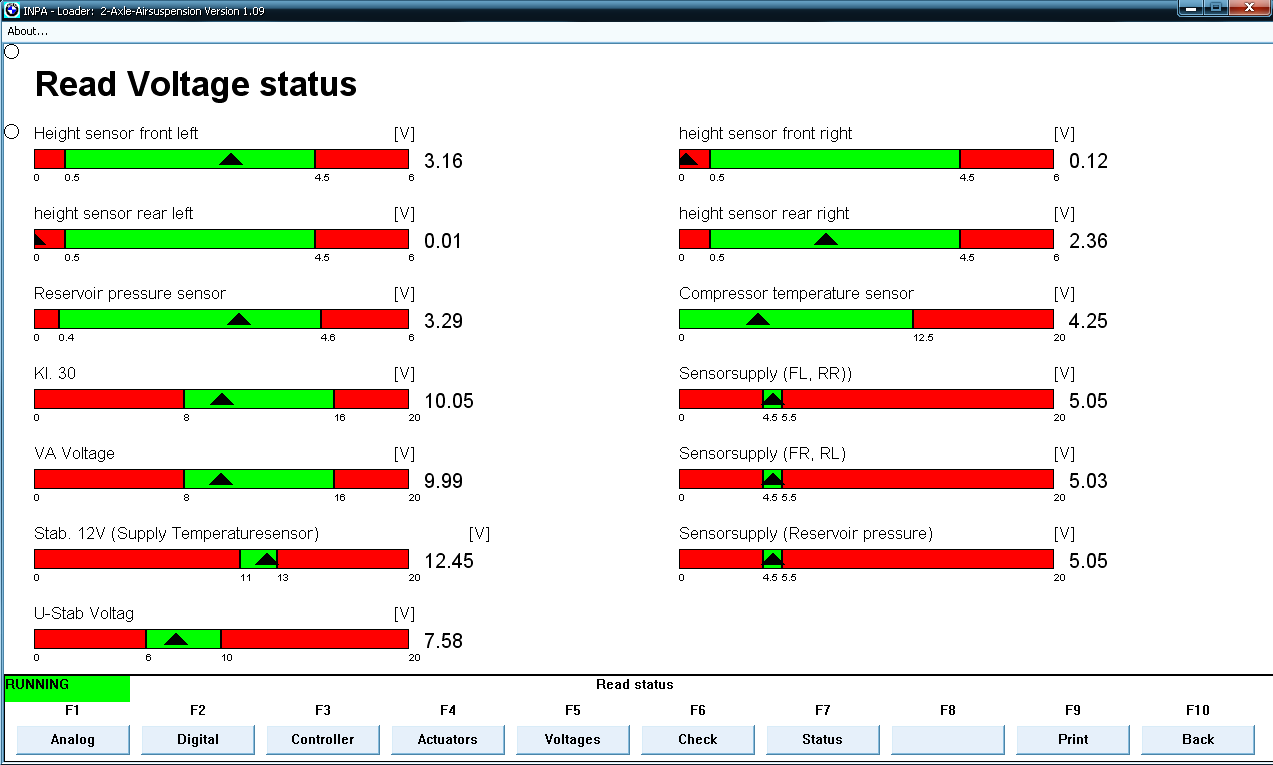This screenshot has width=1273, height=765.
Task: Click the 0.12 voltage reading
Action: tap(1089, 161)
